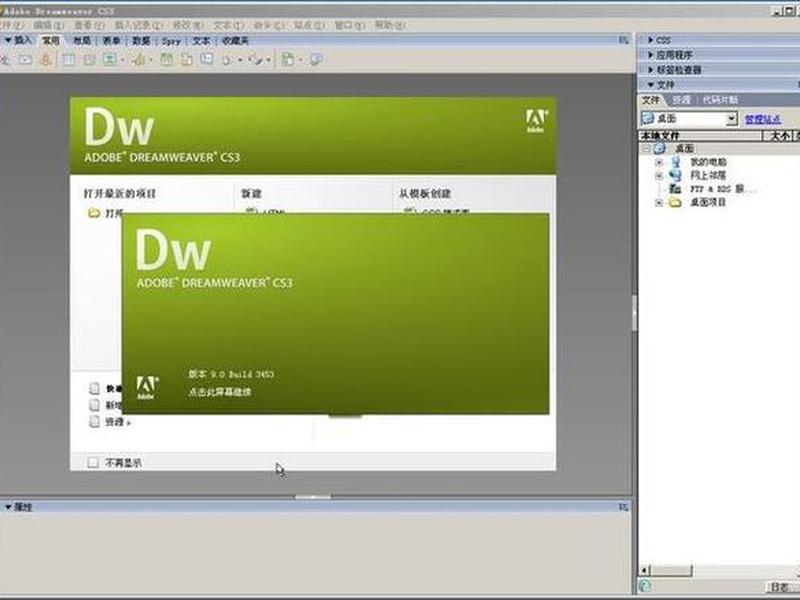Open the 桌面 site dropdown in Files panel
800x600 pixels.
point(732,119)
